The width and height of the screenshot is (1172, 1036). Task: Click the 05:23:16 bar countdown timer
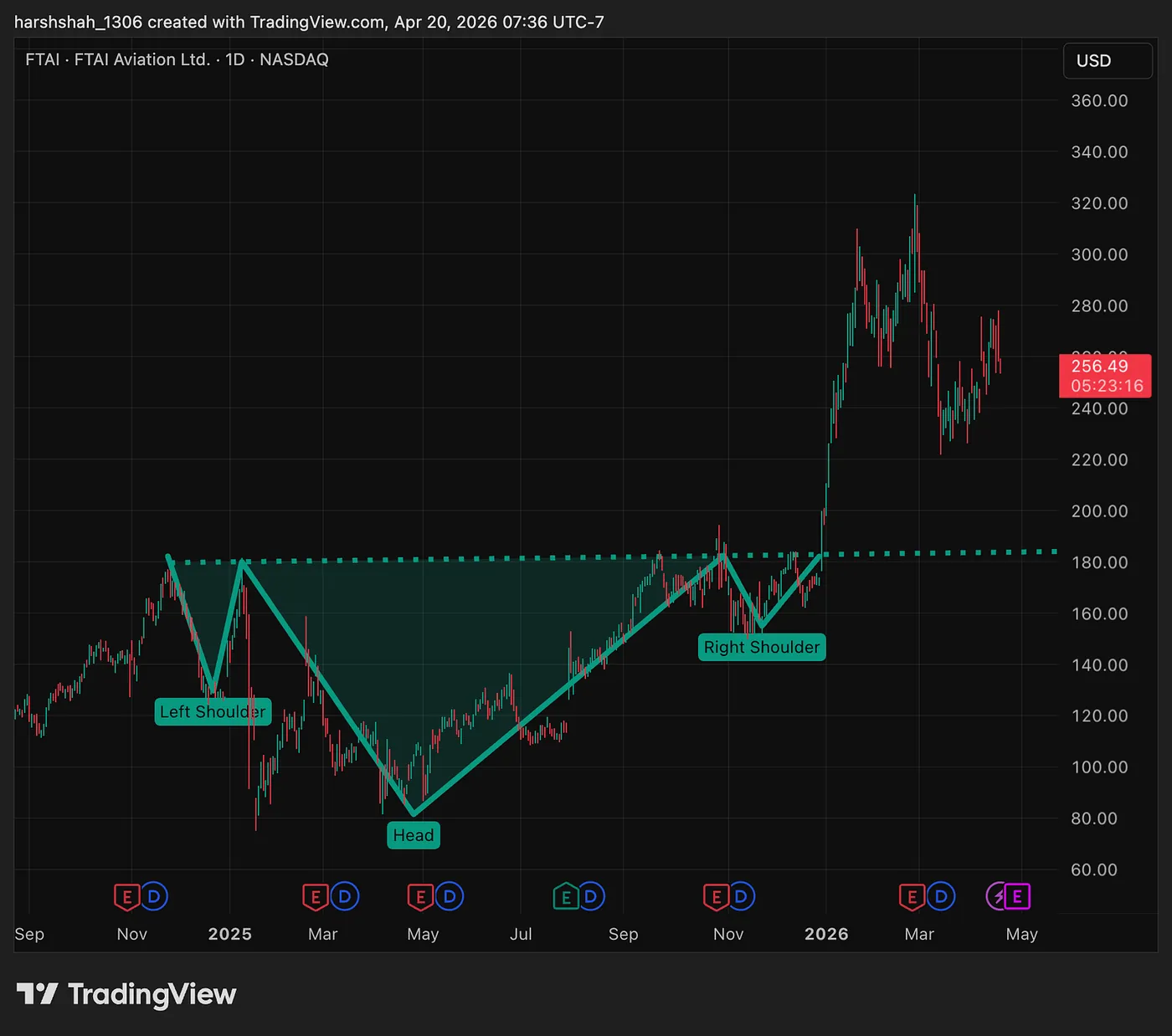1107,386
